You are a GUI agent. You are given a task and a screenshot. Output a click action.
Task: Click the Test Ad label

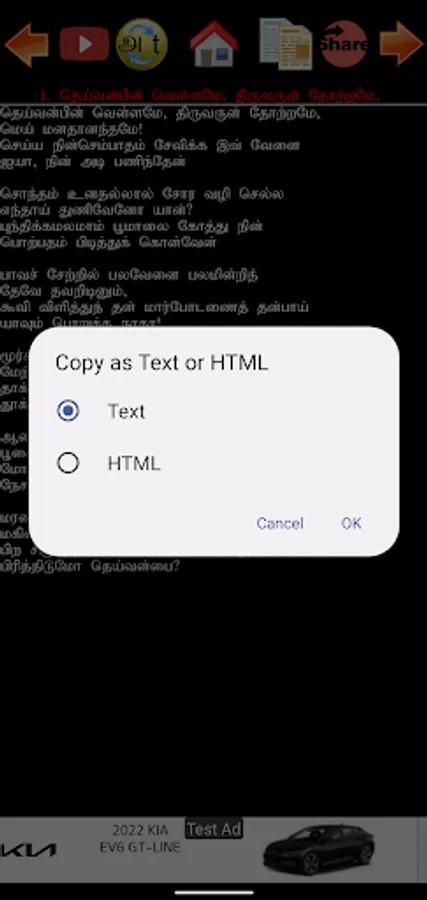[x=214, y=829]
